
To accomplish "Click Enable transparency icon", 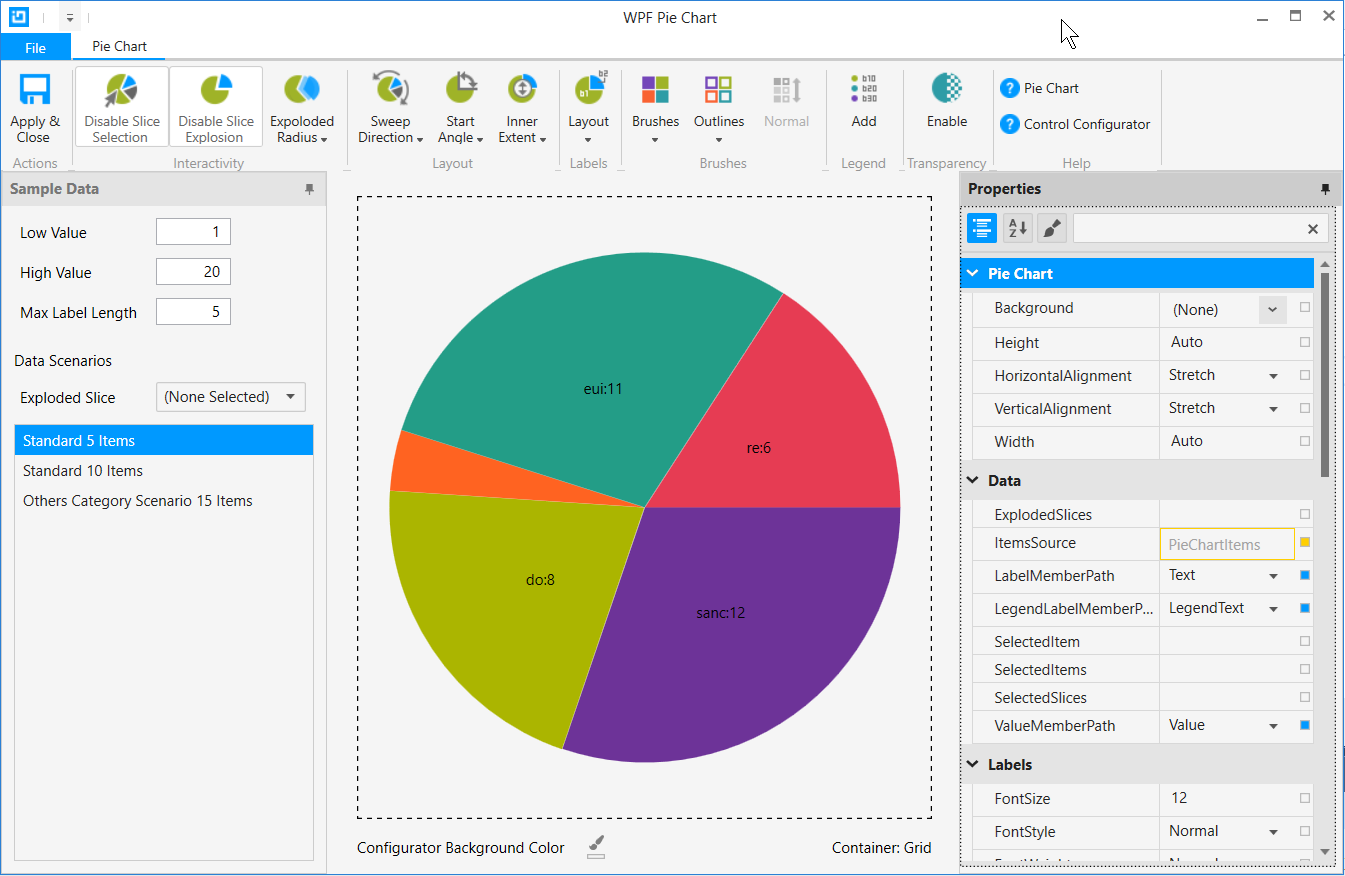I will coord(947,89).
